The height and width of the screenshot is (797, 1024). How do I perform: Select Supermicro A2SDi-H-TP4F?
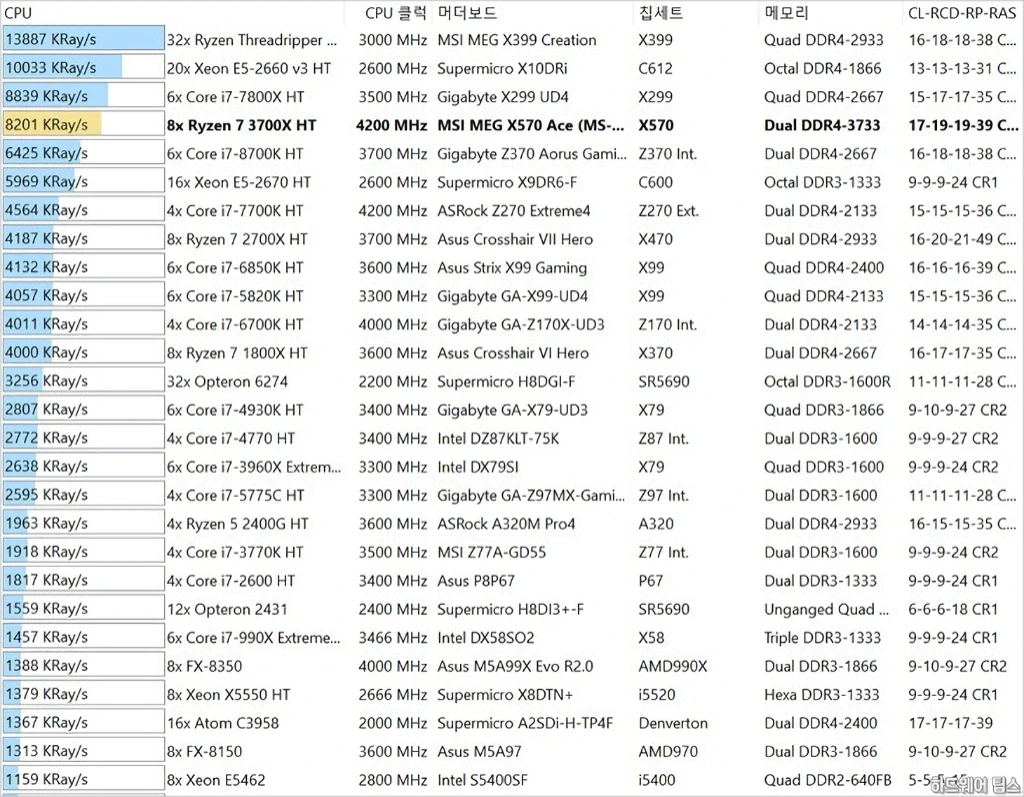(x=525, y=723)
